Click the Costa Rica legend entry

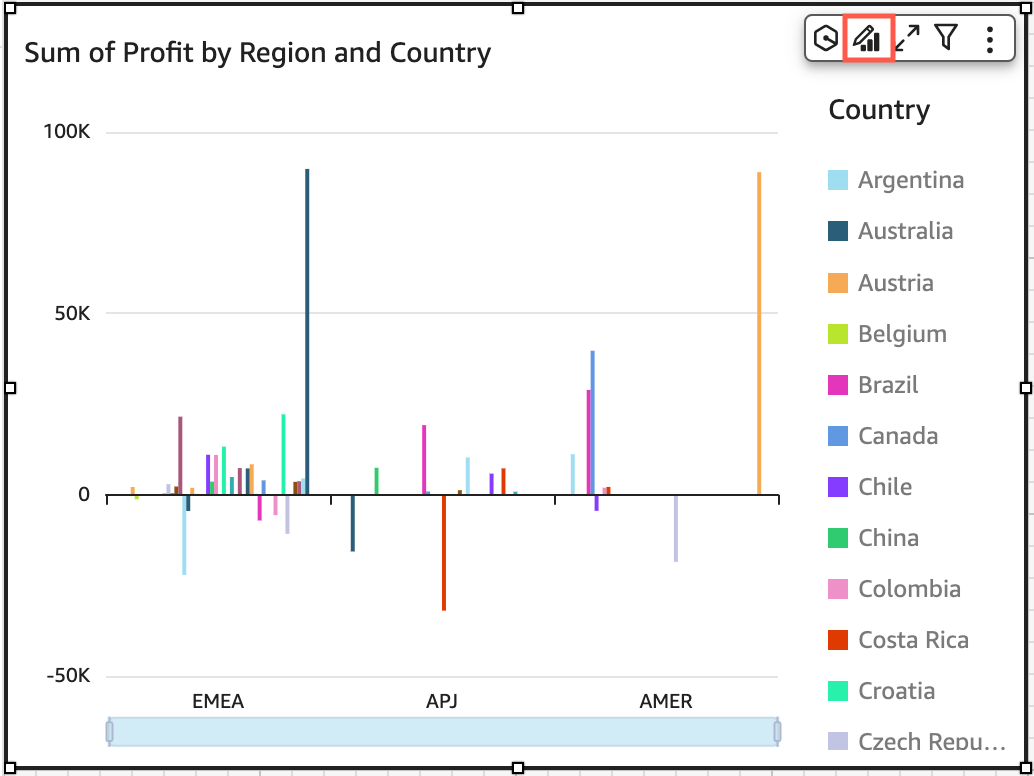(x=912, y=640)
